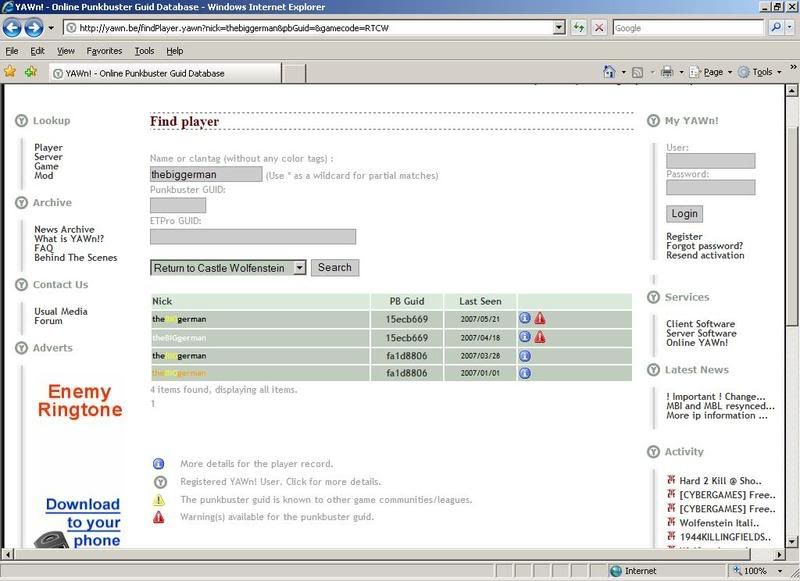
Task: Open the News Archive link
Action: click(x=64, y=230)
